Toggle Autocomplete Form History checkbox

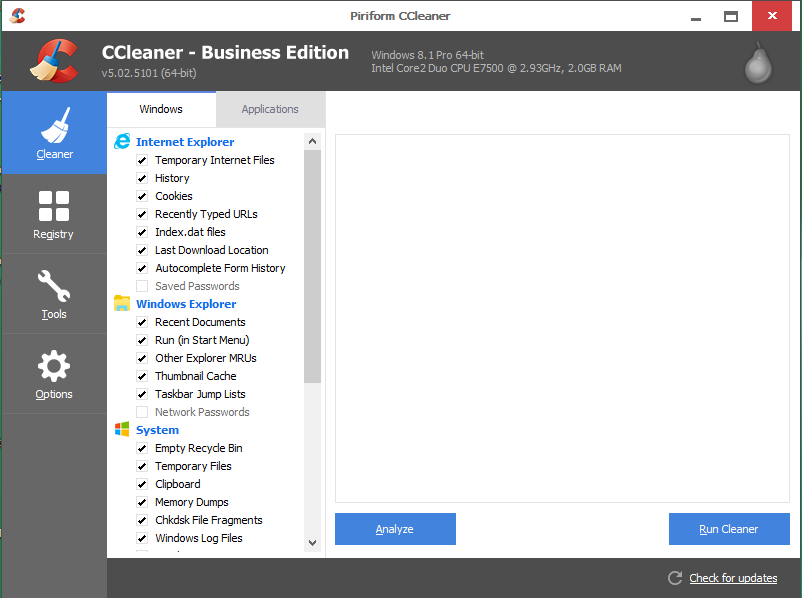click(142, 269)
